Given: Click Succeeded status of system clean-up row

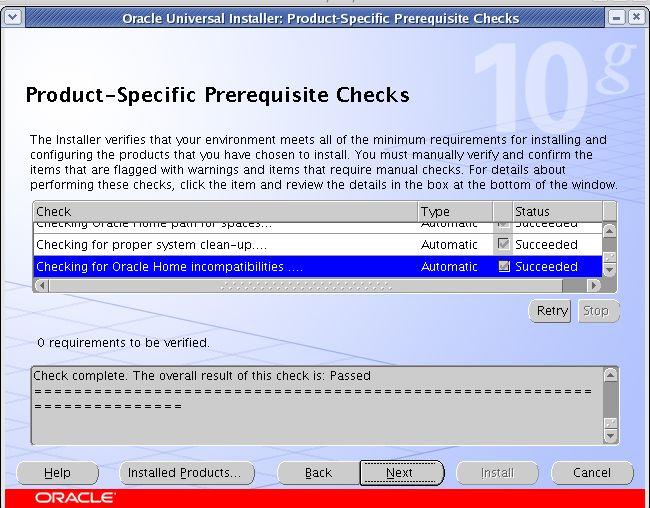Looking at the screenshot, I should [546, 245].
